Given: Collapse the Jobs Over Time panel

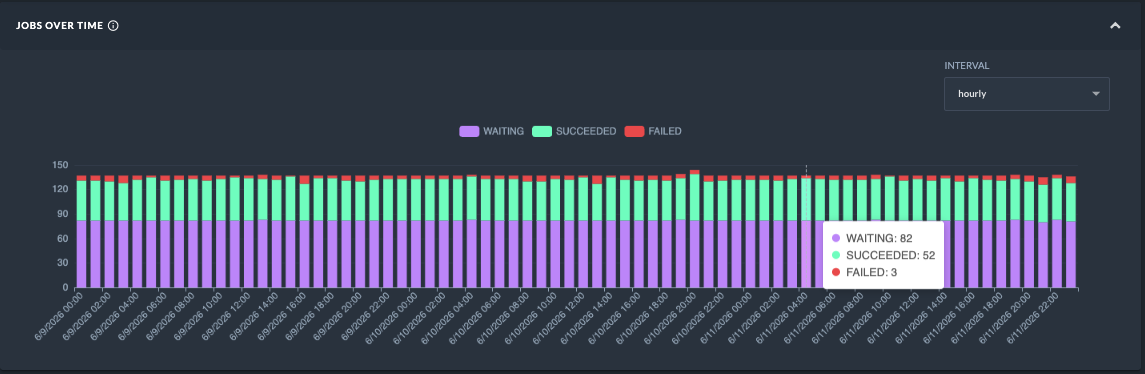Looking at the screenshot, I should pos(1115,26).
